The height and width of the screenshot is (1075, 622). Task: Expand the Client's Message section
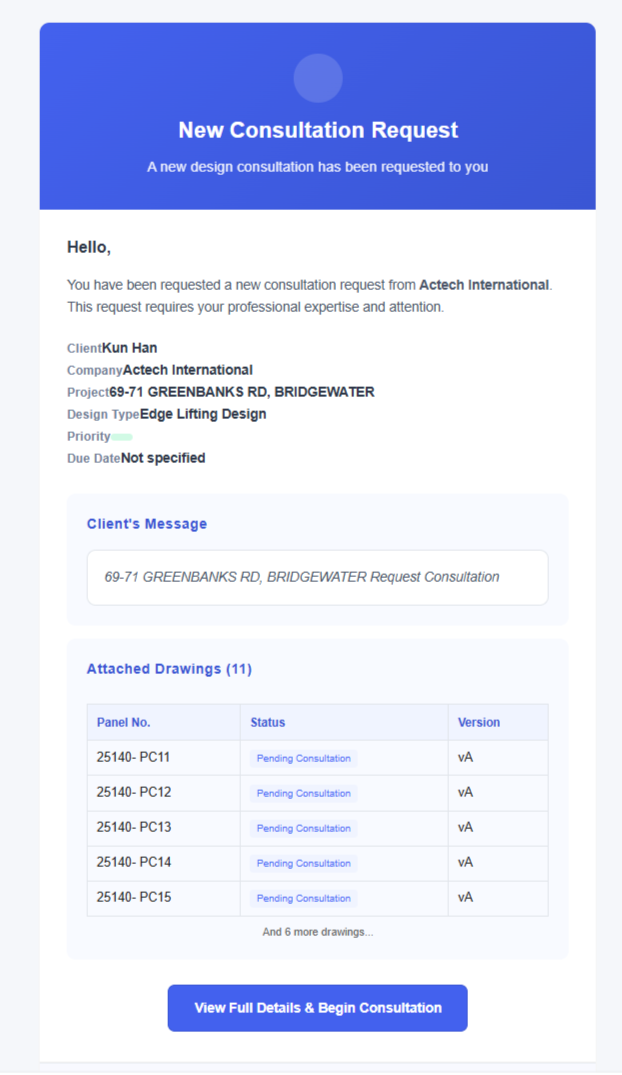[x=147, y=523]
